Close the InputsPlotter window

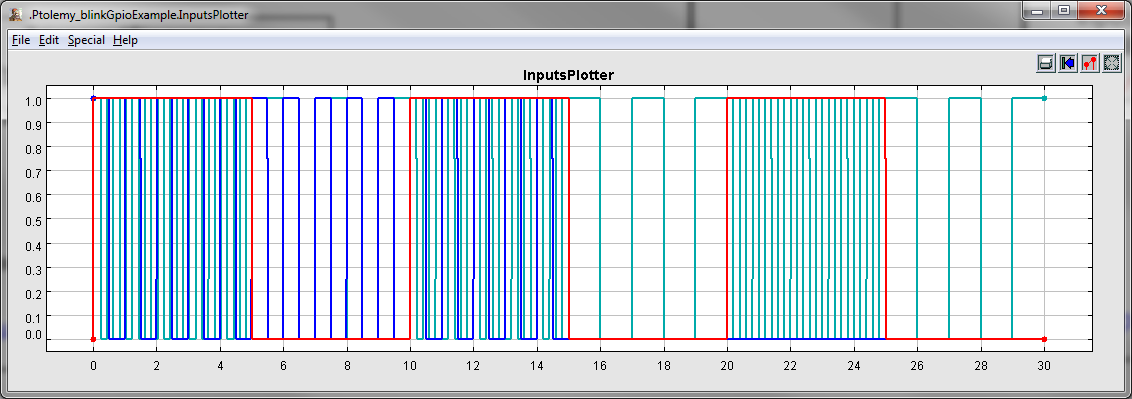click(x=1100, y=11)
